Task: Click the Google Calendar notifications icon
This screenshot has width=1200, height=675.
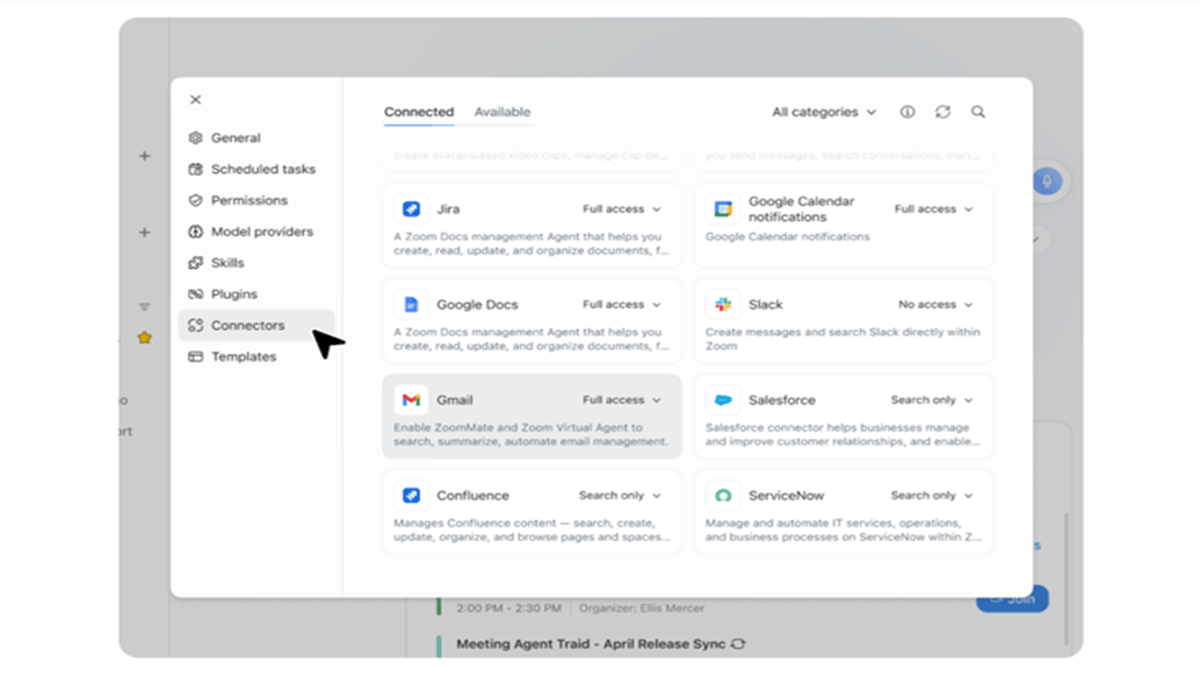Action: click(x=723, y=209)
